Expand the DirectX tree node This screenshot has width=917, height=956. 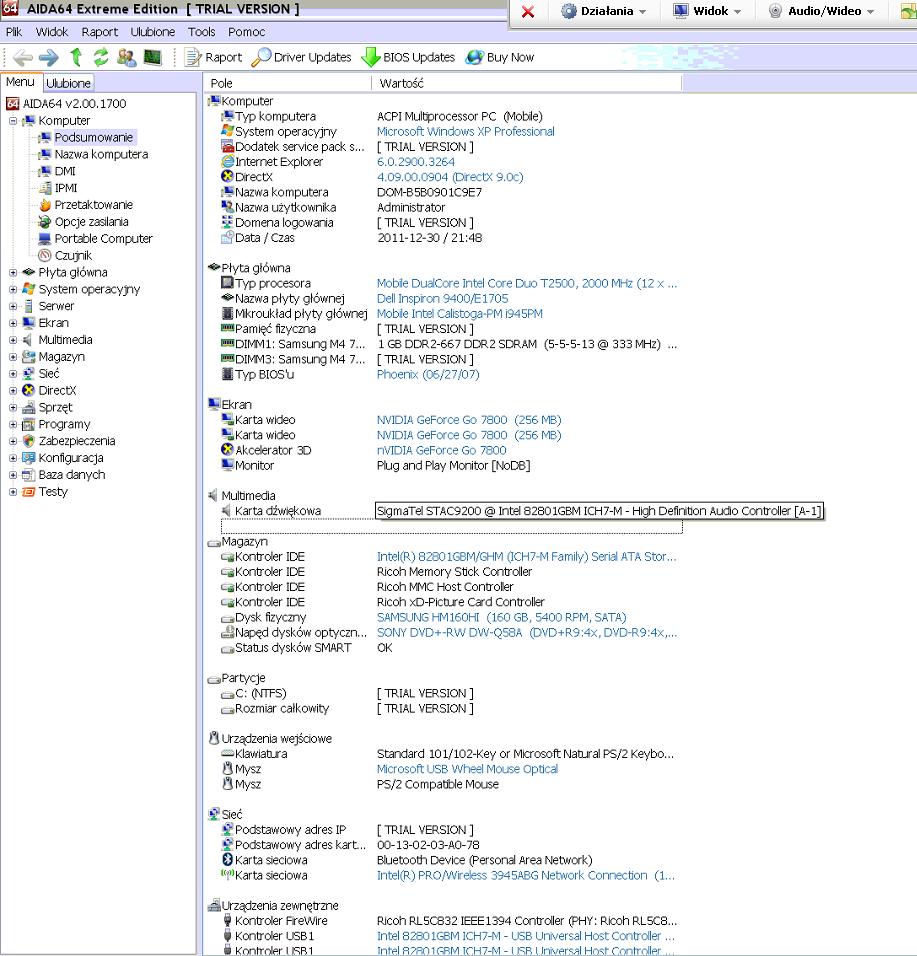pyautogui.click(x=13, y=390)
